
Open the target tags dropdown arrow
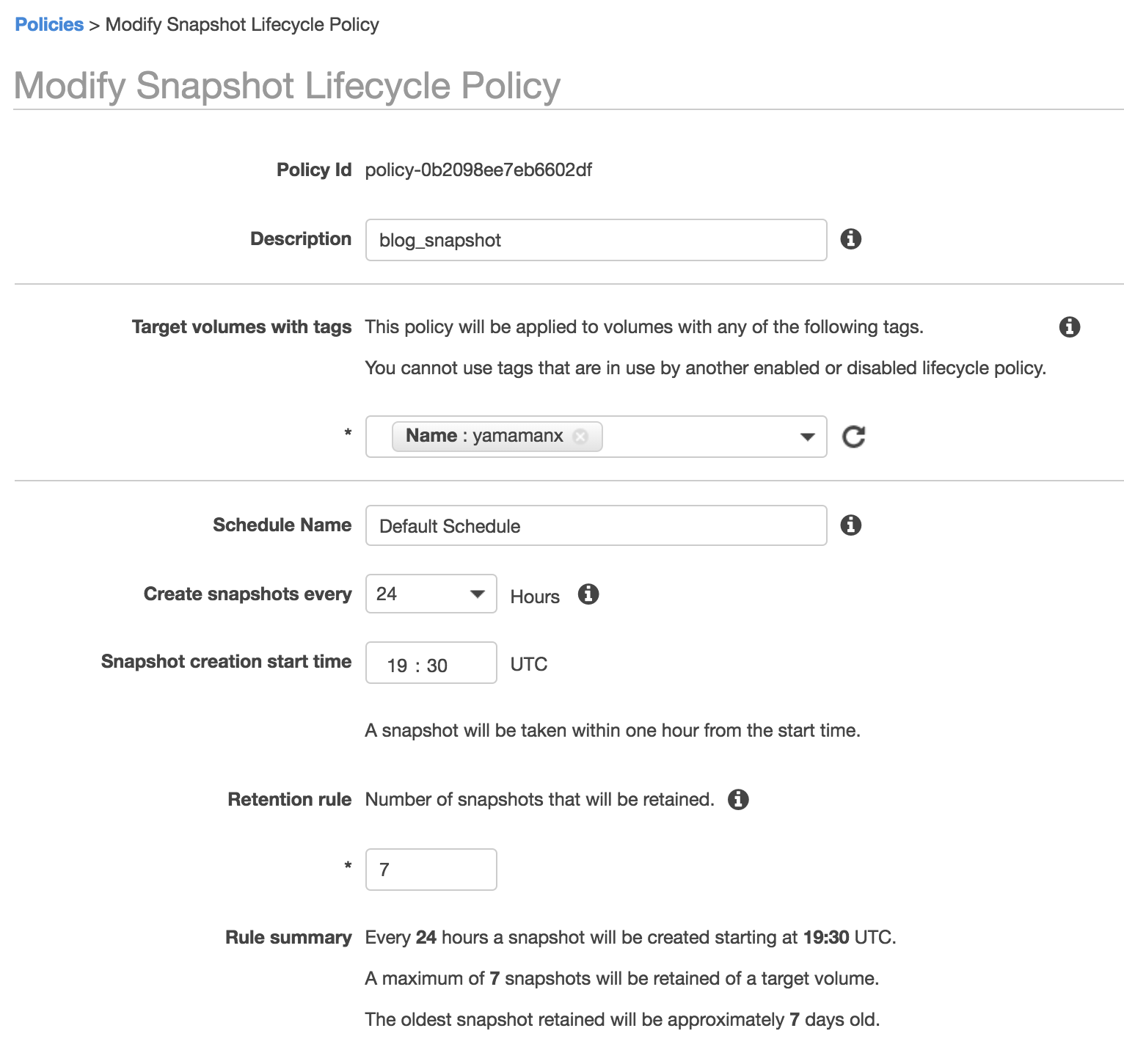pos(807,437)
